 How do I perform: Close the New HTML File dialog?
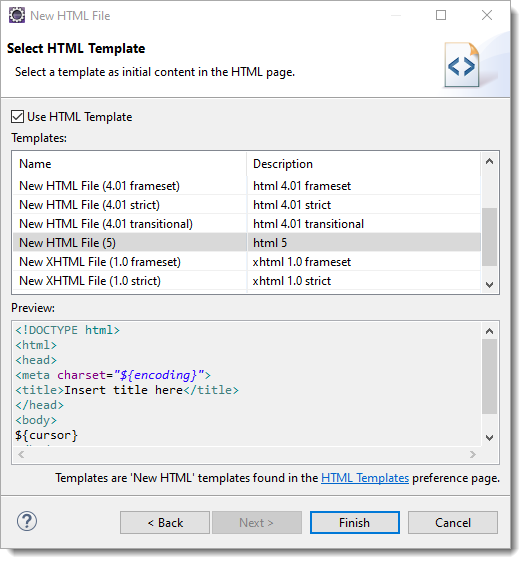click(x=487, y=15)
